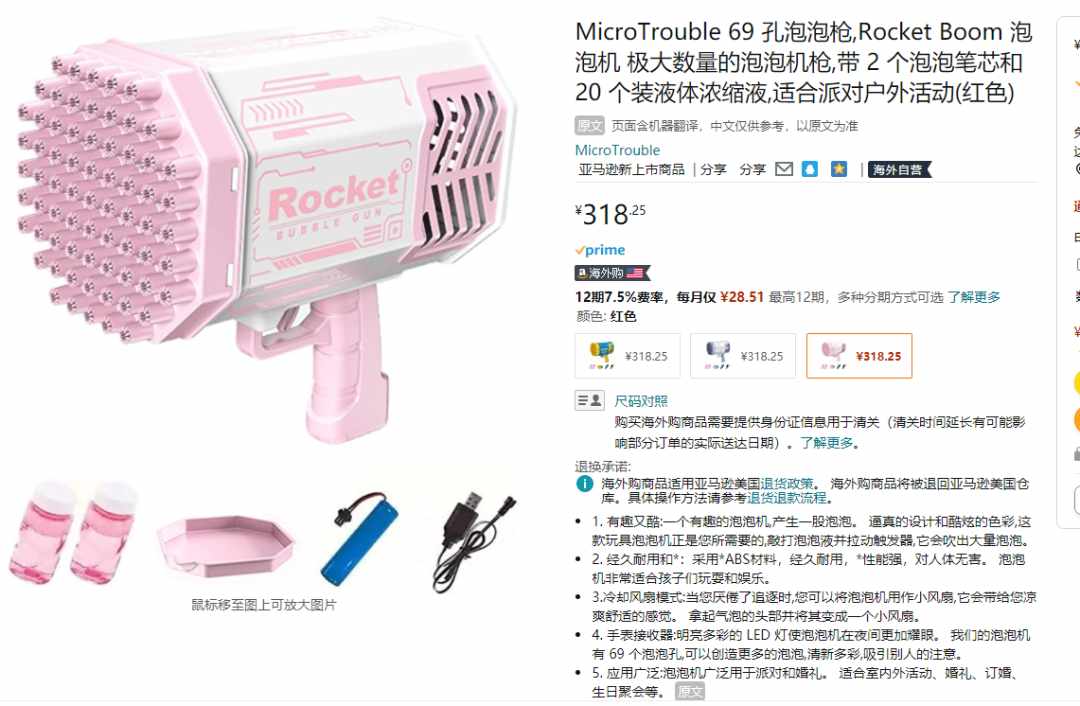This screenshot has height=706, width=1080.
Task: Open the 退货政策 return policy link
Action: click(x=787, y=484)
